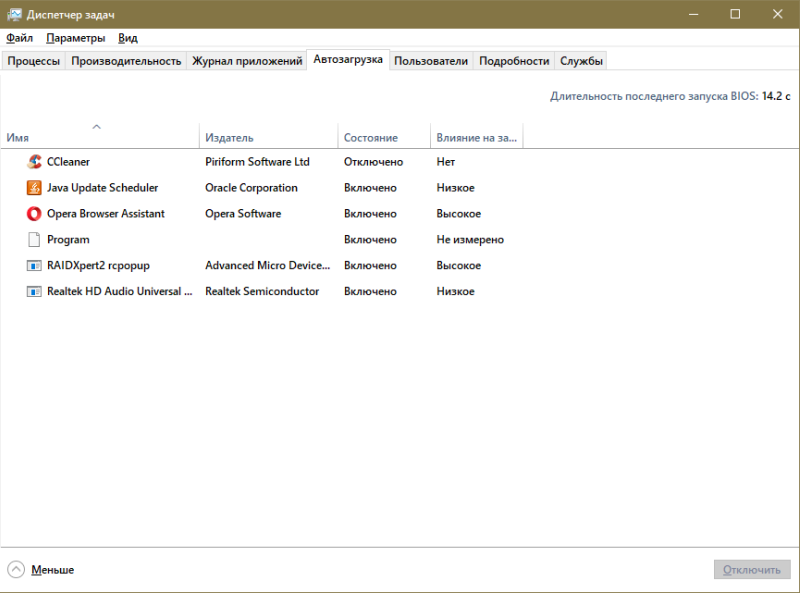Image resolution: width=800 pixels, height=593 pixels.
Task: Click the Java Update Scheduler icon
Action: (x=34, y=188)
